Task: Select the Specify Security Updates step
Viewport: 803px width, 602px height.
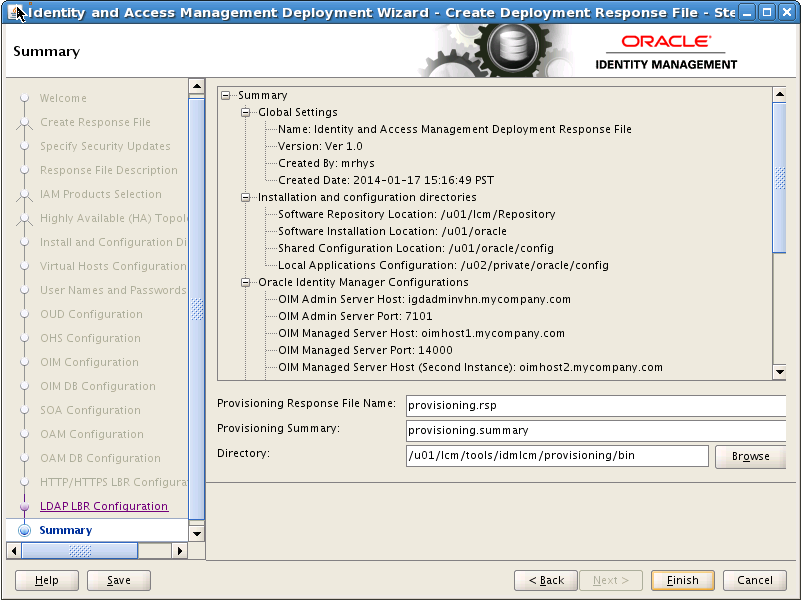Action: (x=105, y=146)
